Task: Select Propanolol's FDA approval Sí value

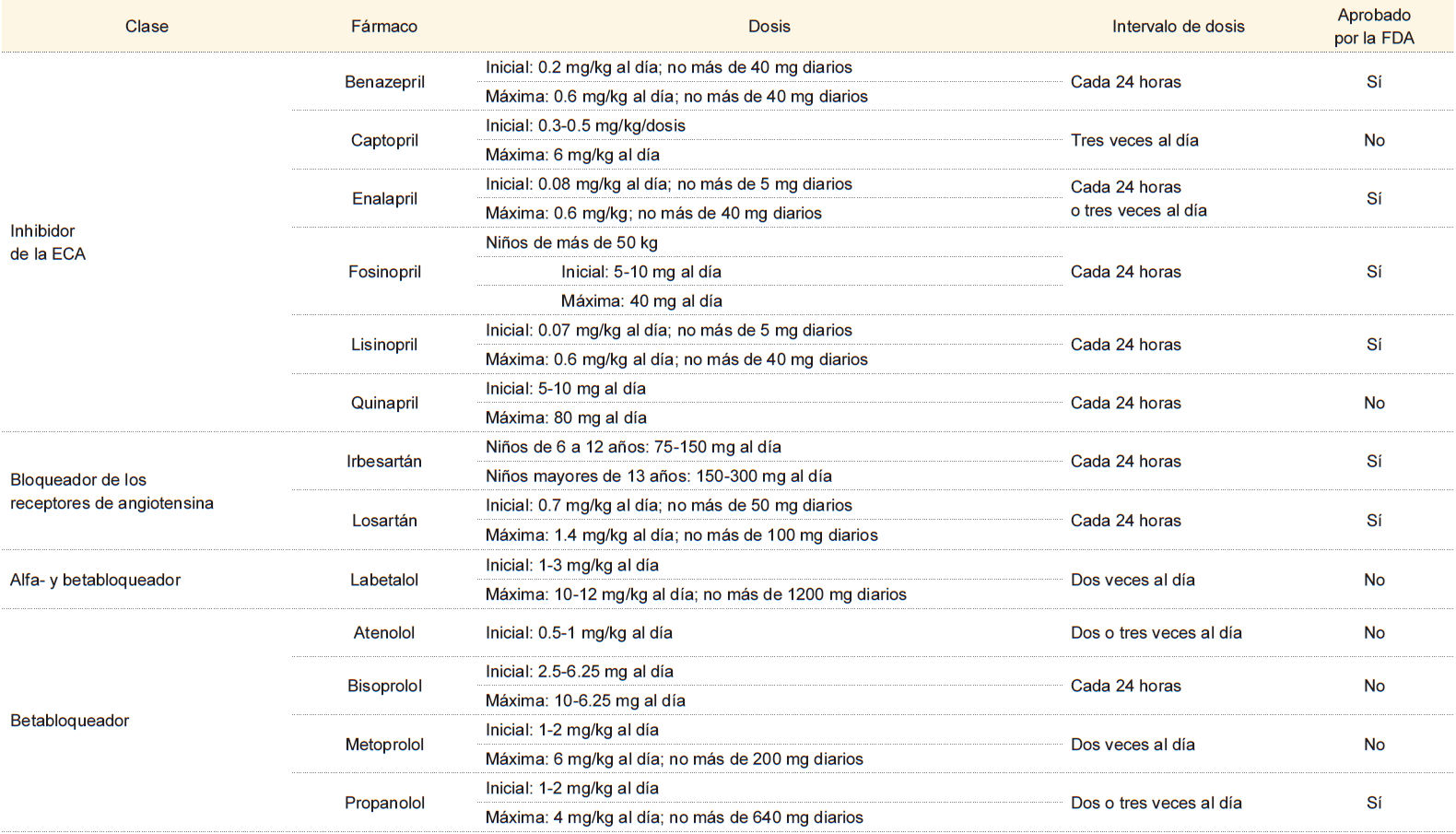Action: click(x=1374, y=803)
